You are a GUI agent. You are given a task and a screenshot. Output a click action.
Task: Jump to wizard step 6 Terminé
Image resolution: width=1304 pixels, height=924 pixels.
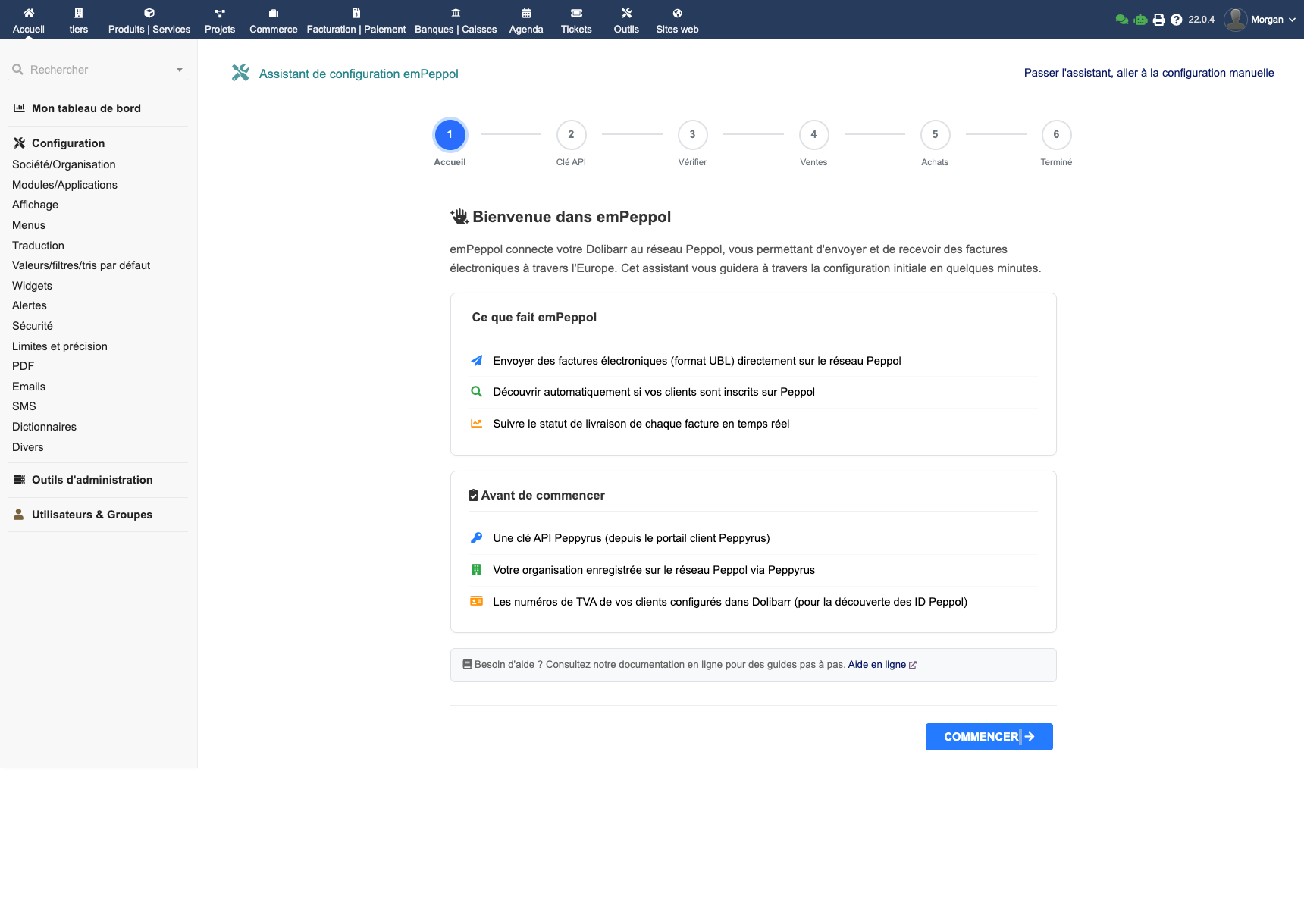pyautogui.click(x=1056, y=135)
